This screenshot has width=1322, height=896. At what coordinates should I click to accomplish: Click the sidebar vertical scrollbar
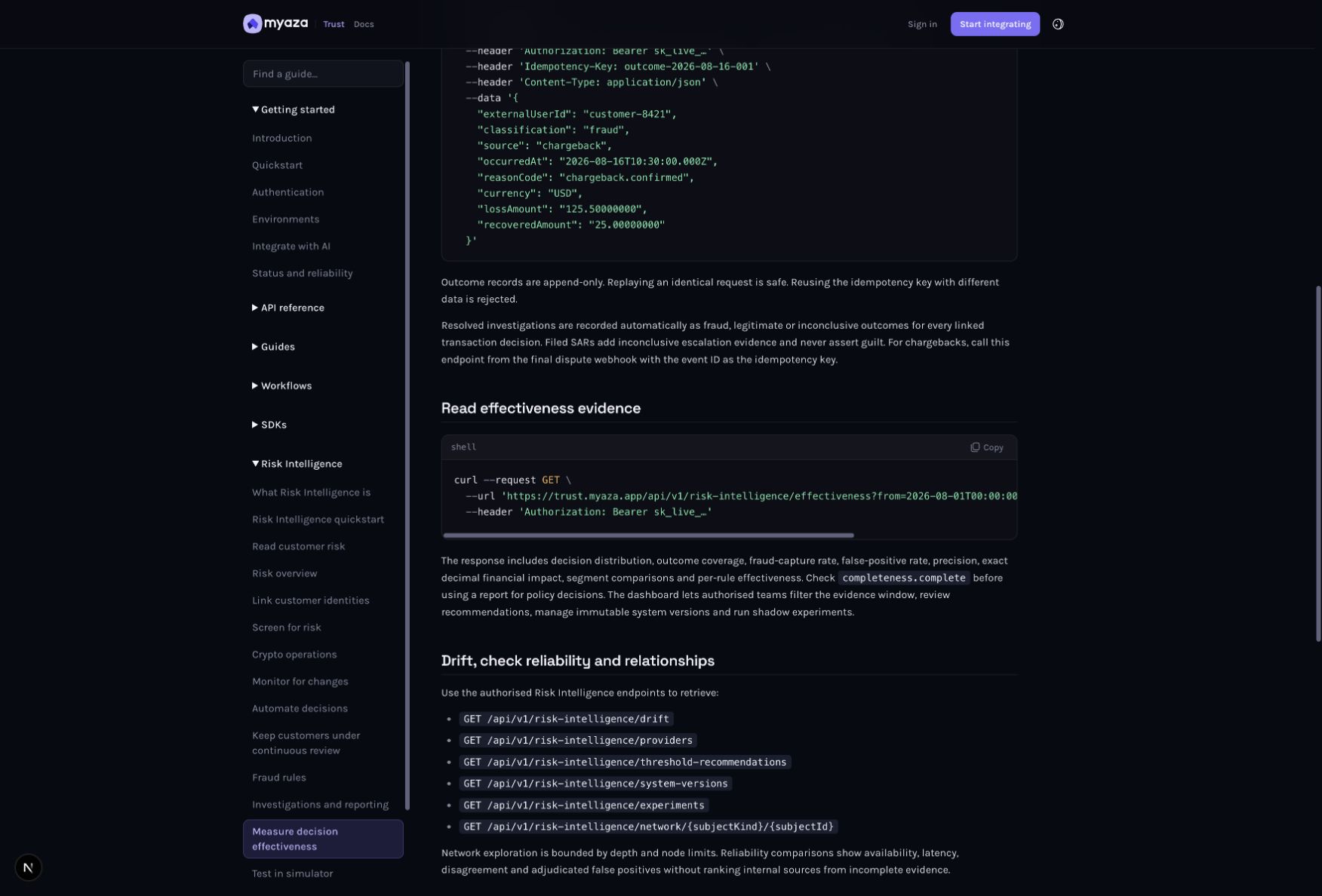coord(407,436)
